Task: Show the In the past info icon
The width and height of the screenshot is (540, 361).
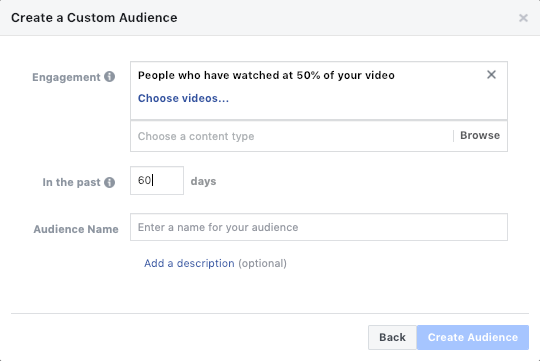Action: [110, 182]
